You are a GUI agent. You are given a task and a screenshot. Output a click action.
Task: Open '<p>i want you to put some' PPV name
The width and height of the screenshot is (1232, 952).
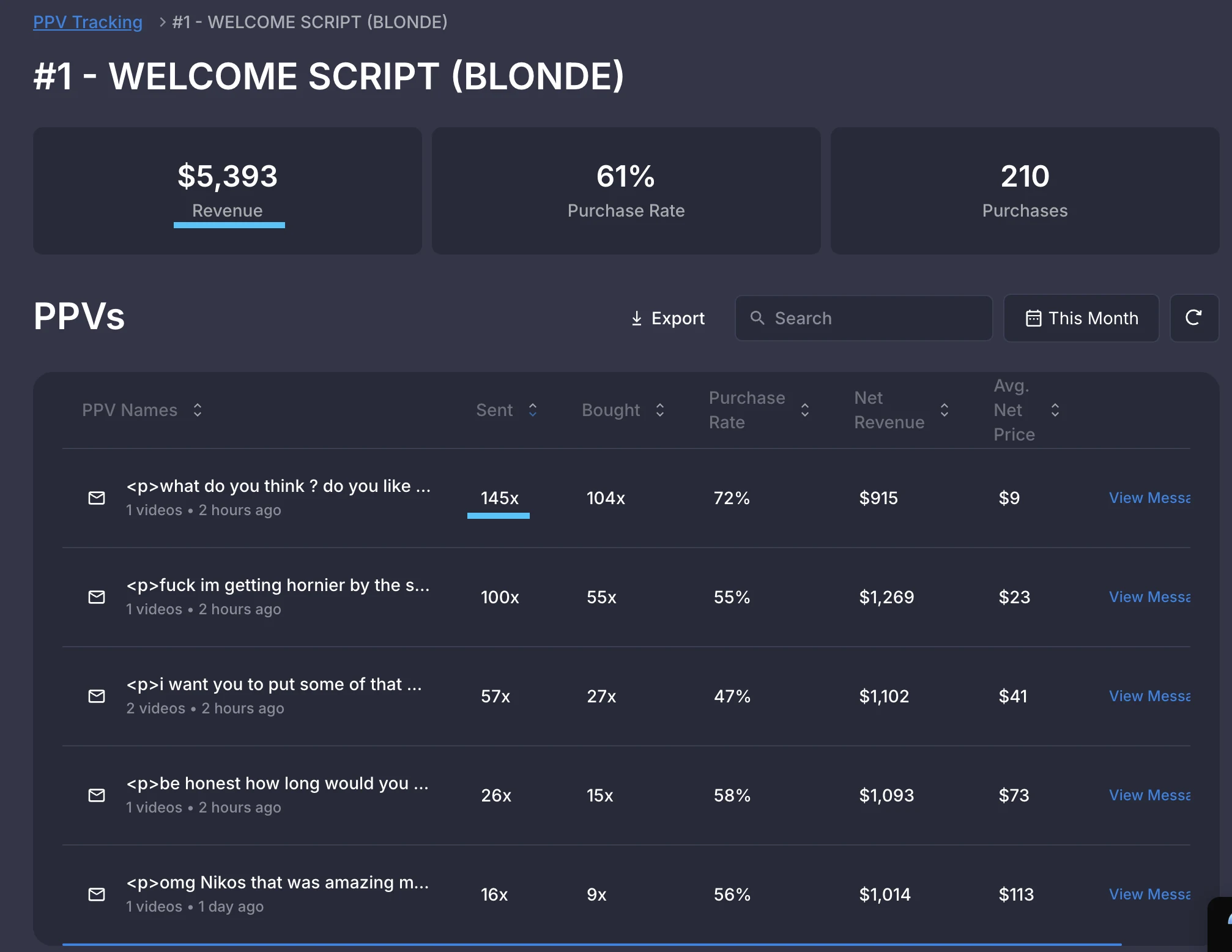point(274,684)
